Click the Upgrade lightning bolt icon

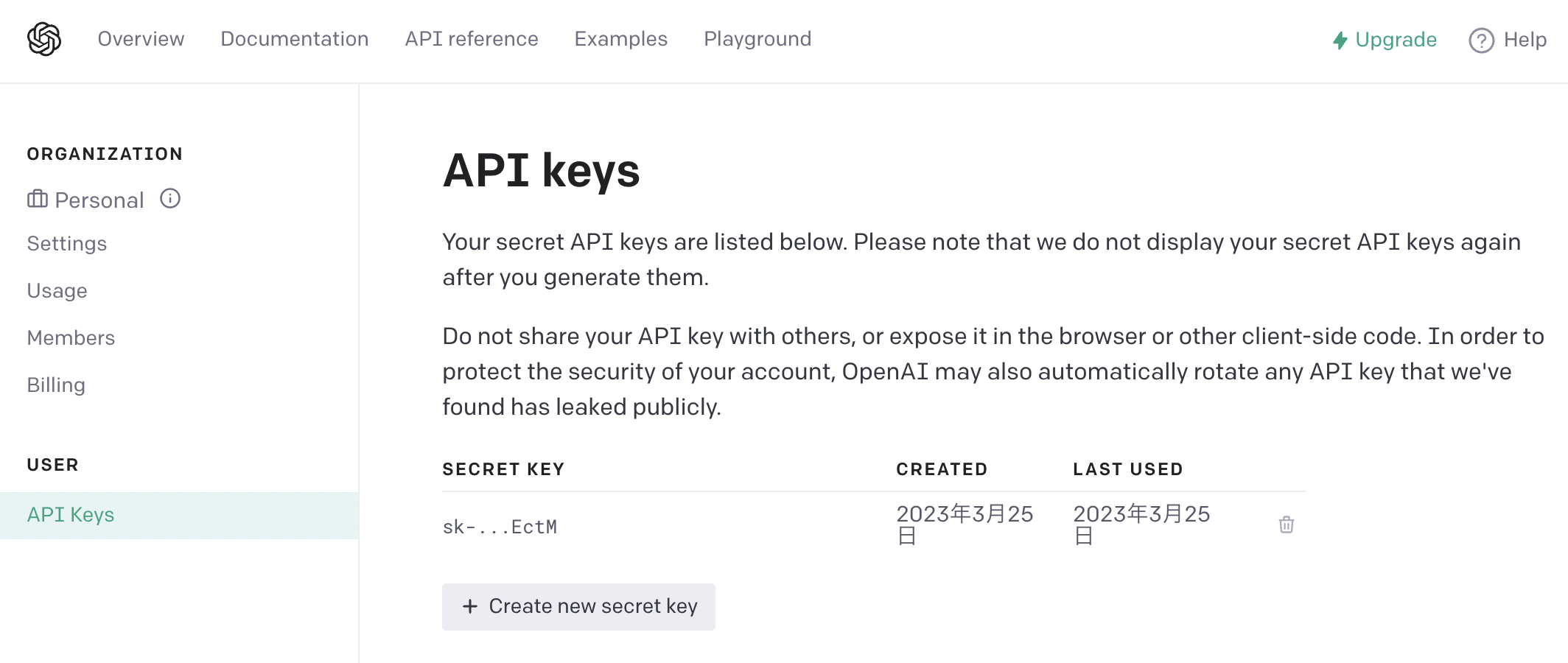[x=1340, y=40]
